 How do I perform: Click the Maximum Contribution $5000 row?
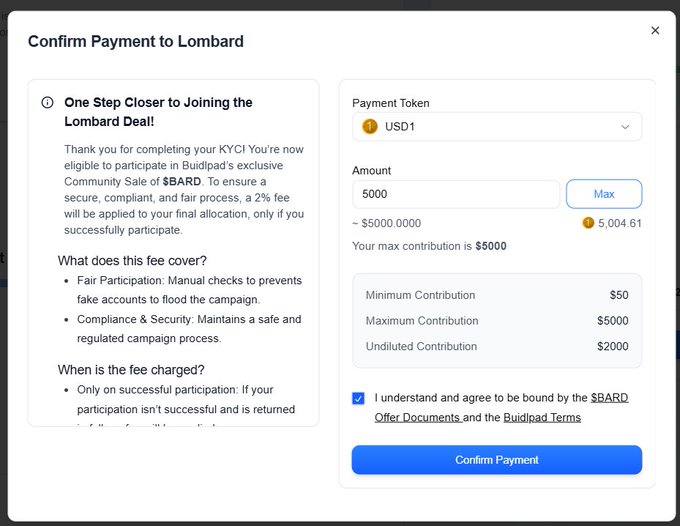pyautogui.click(x=497, y=320)
